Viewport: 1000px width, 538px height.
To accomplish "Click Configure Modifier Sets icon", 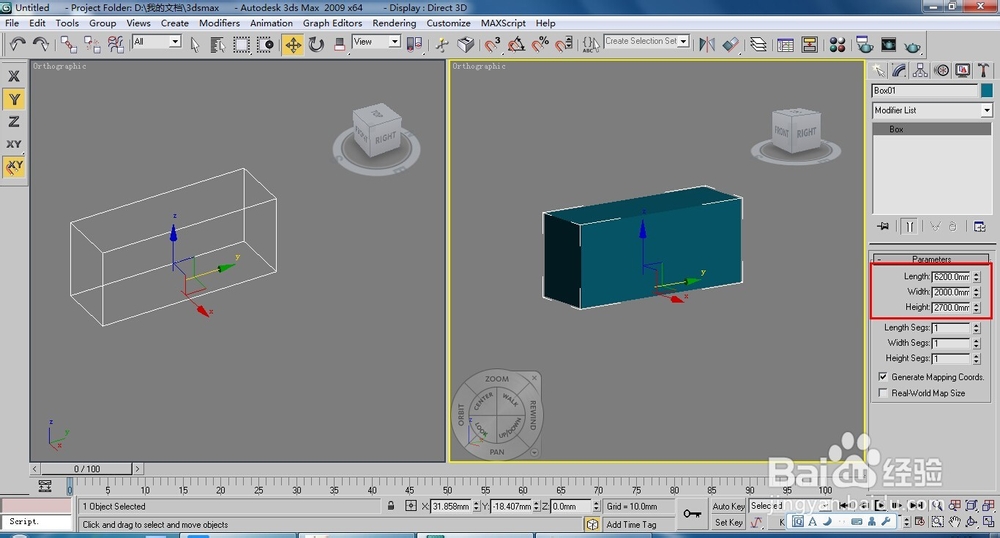I will point(980,226).
